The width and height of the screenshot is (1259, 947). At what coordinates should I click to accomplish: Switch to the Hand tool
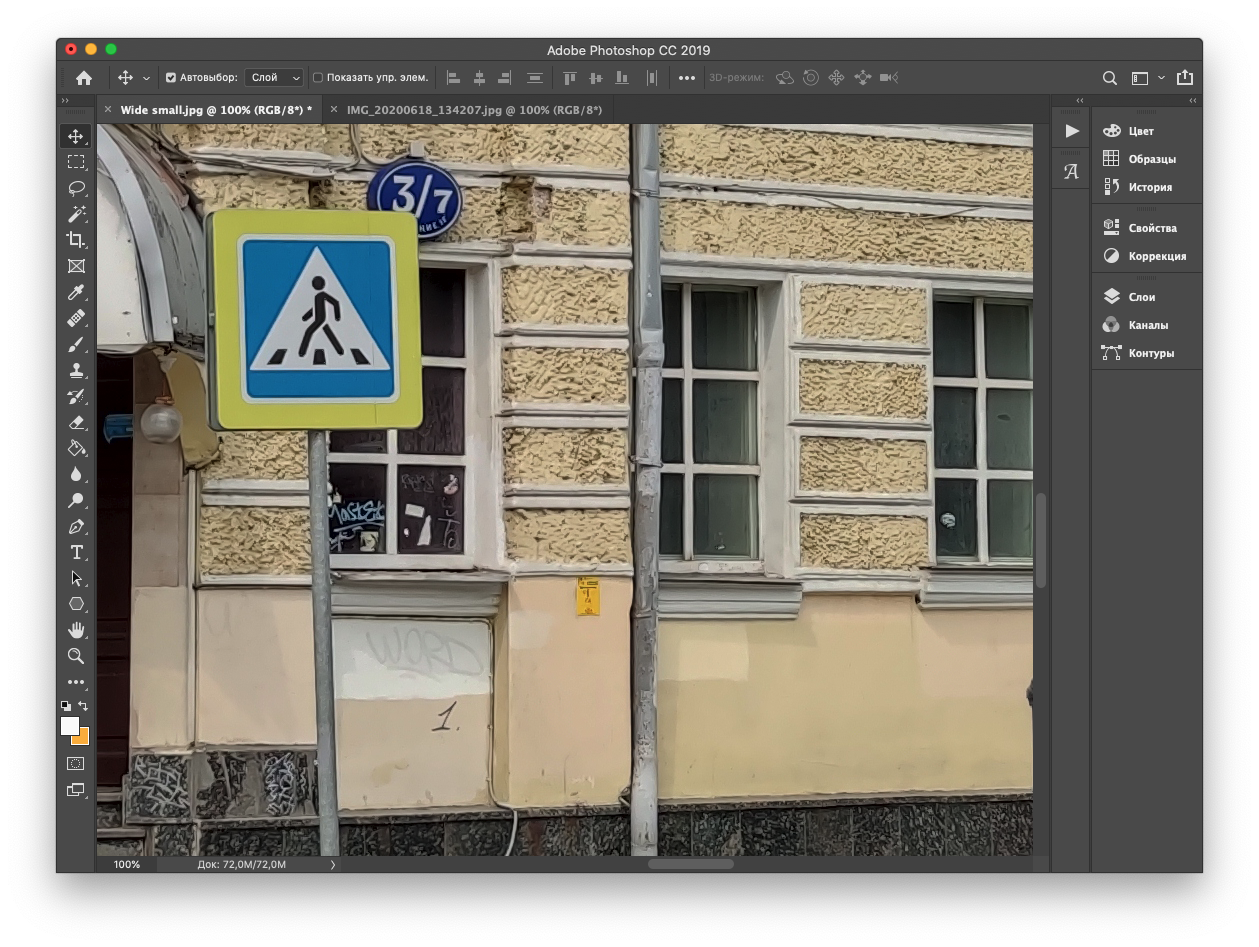coord(76,630)
